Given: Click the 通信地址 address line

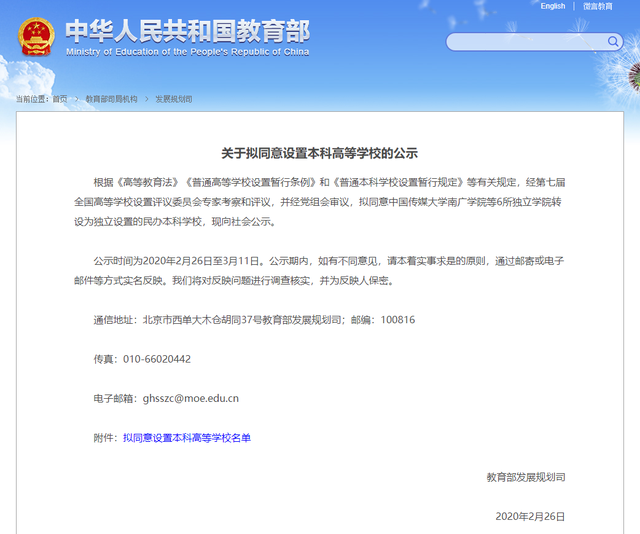Looking at the screenshot, I should pyautogui.click(x=254, y=320).
